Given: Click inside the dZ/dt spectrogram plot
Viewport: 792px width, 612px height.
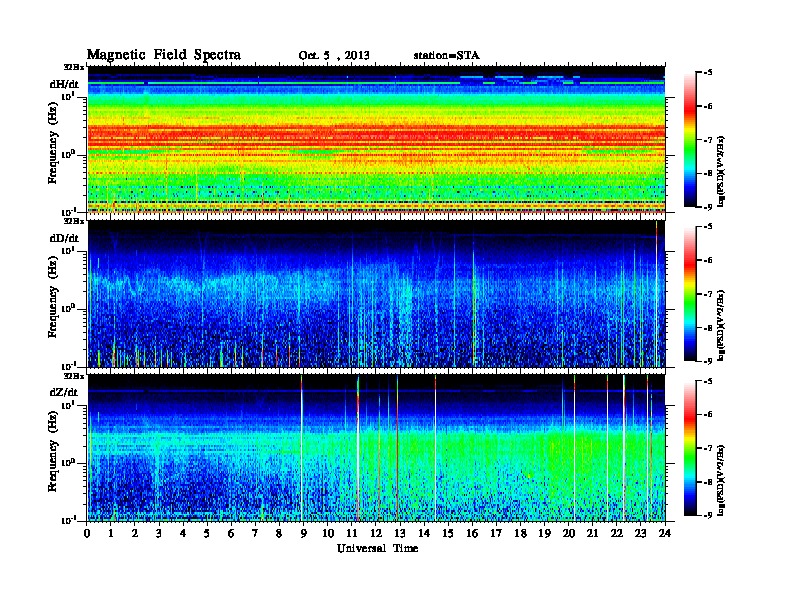Looking at the screenshot, I should (376, 448).
